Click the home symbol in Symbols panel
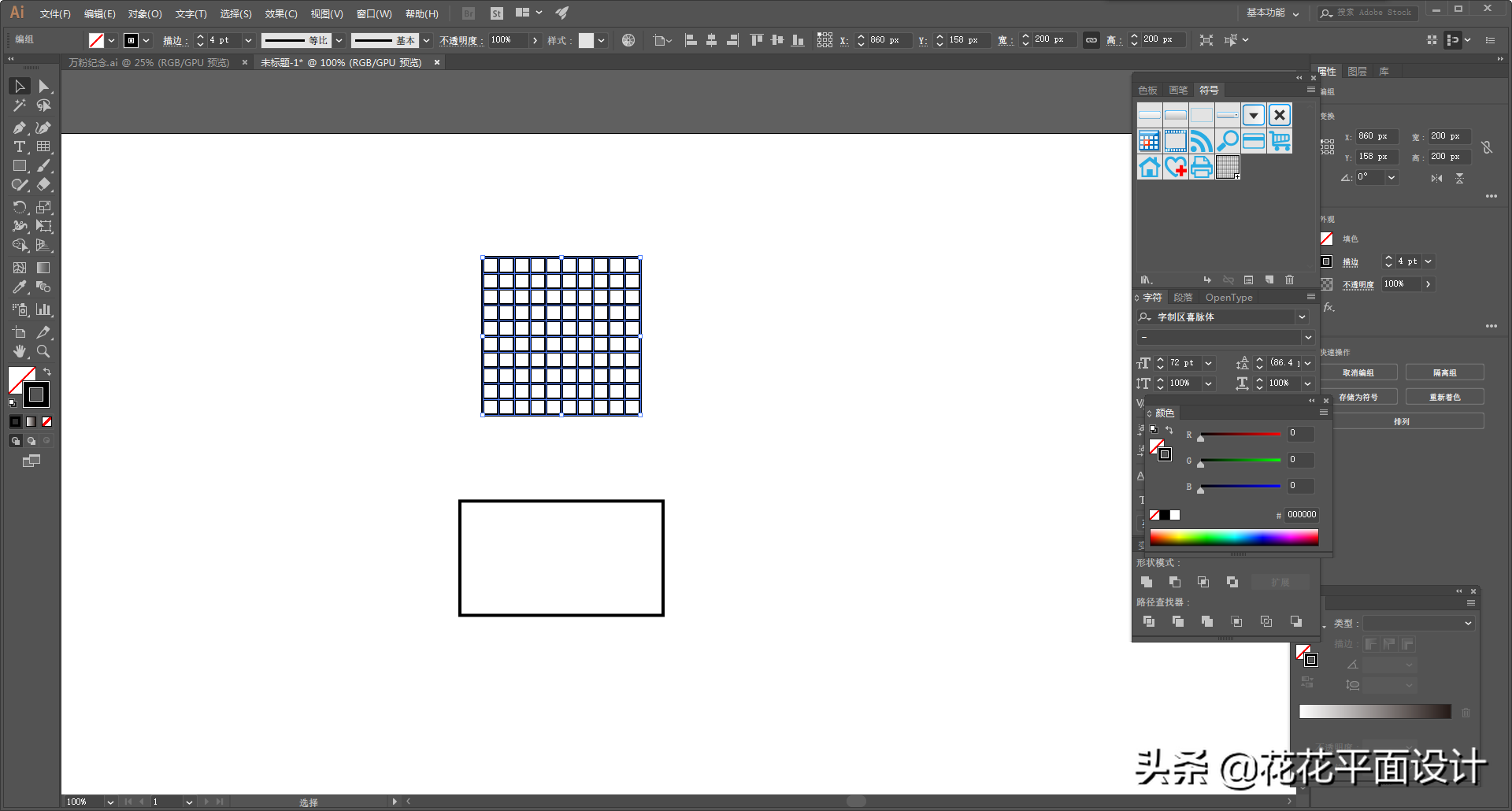 (1150, 167)
